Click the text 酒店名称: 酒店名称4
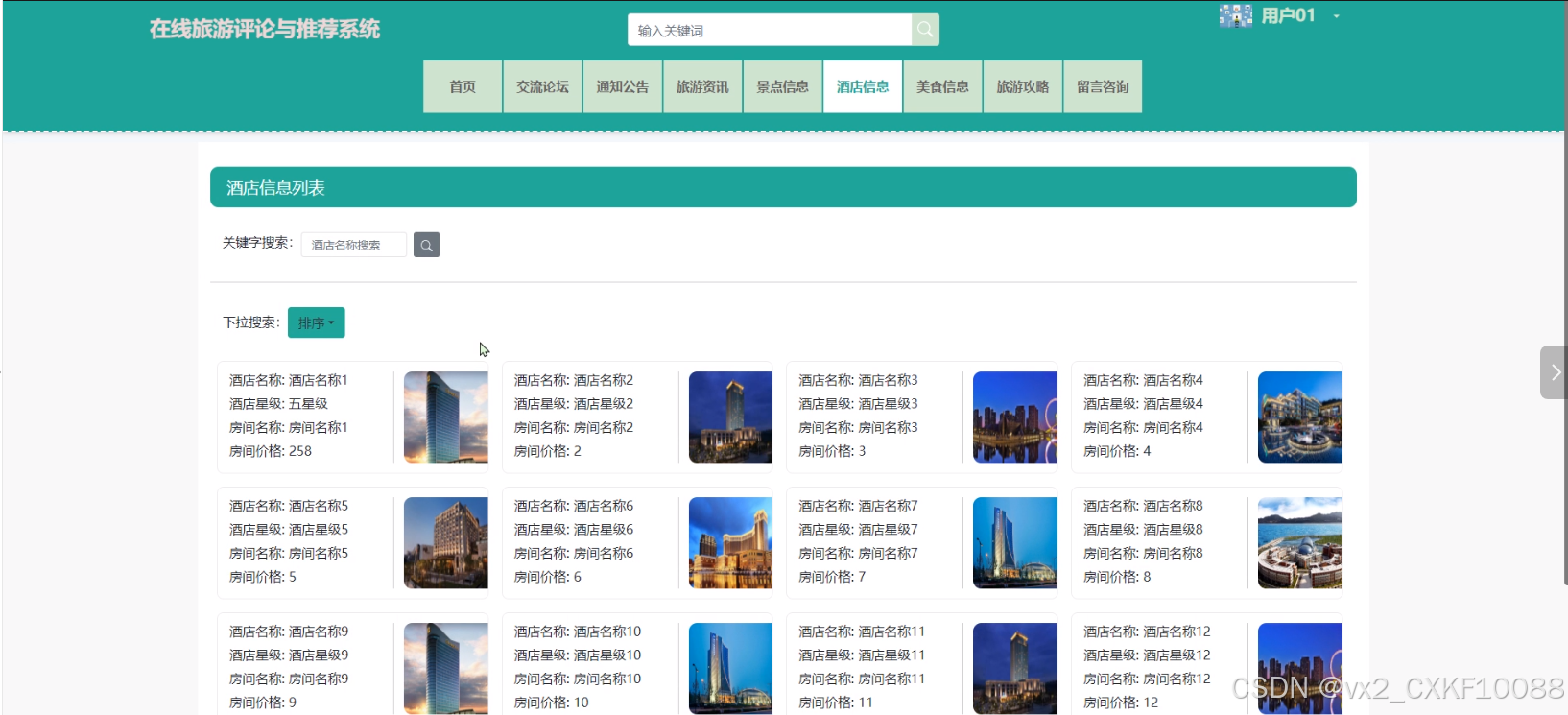This screenshot has height=715, width=1568. (1144, 380)
